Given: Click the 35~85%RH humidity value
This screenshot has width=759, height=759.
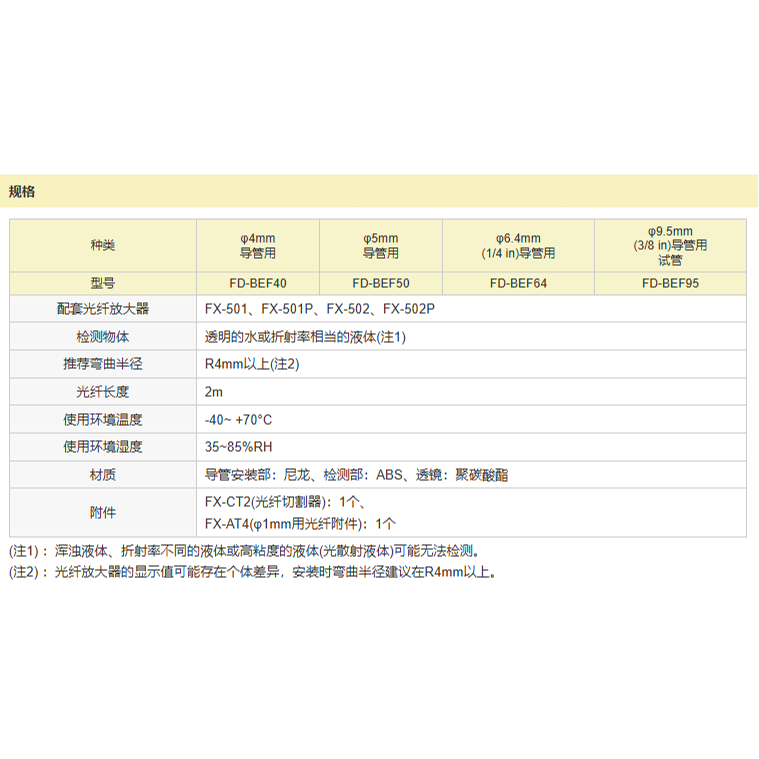Looking at the screenshot, I should pos(238,447).
